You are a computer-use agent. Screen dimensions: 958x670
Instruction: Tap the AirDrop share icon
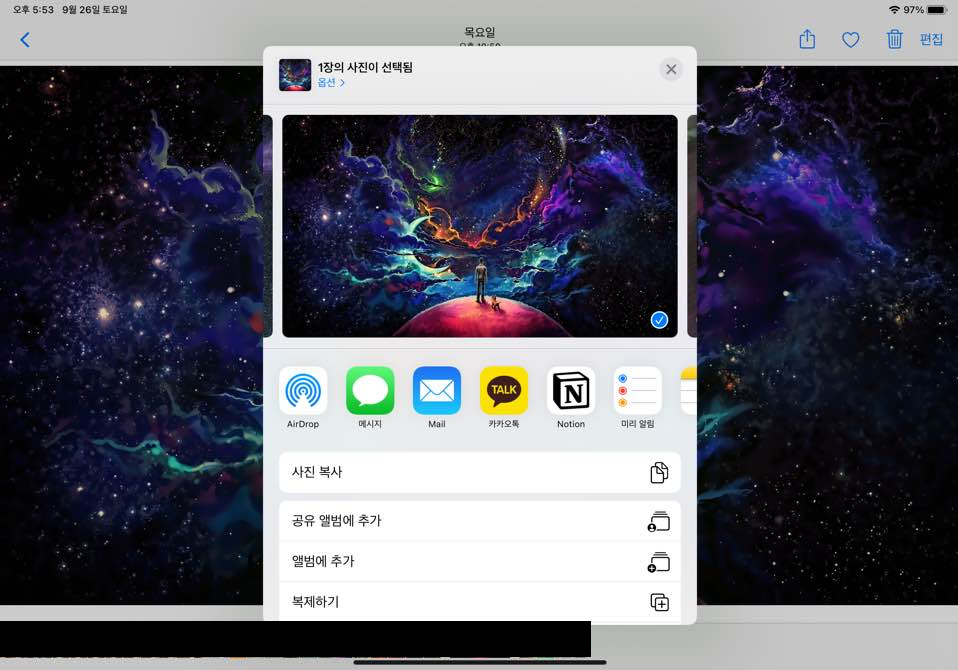click(x=302, y=391)
